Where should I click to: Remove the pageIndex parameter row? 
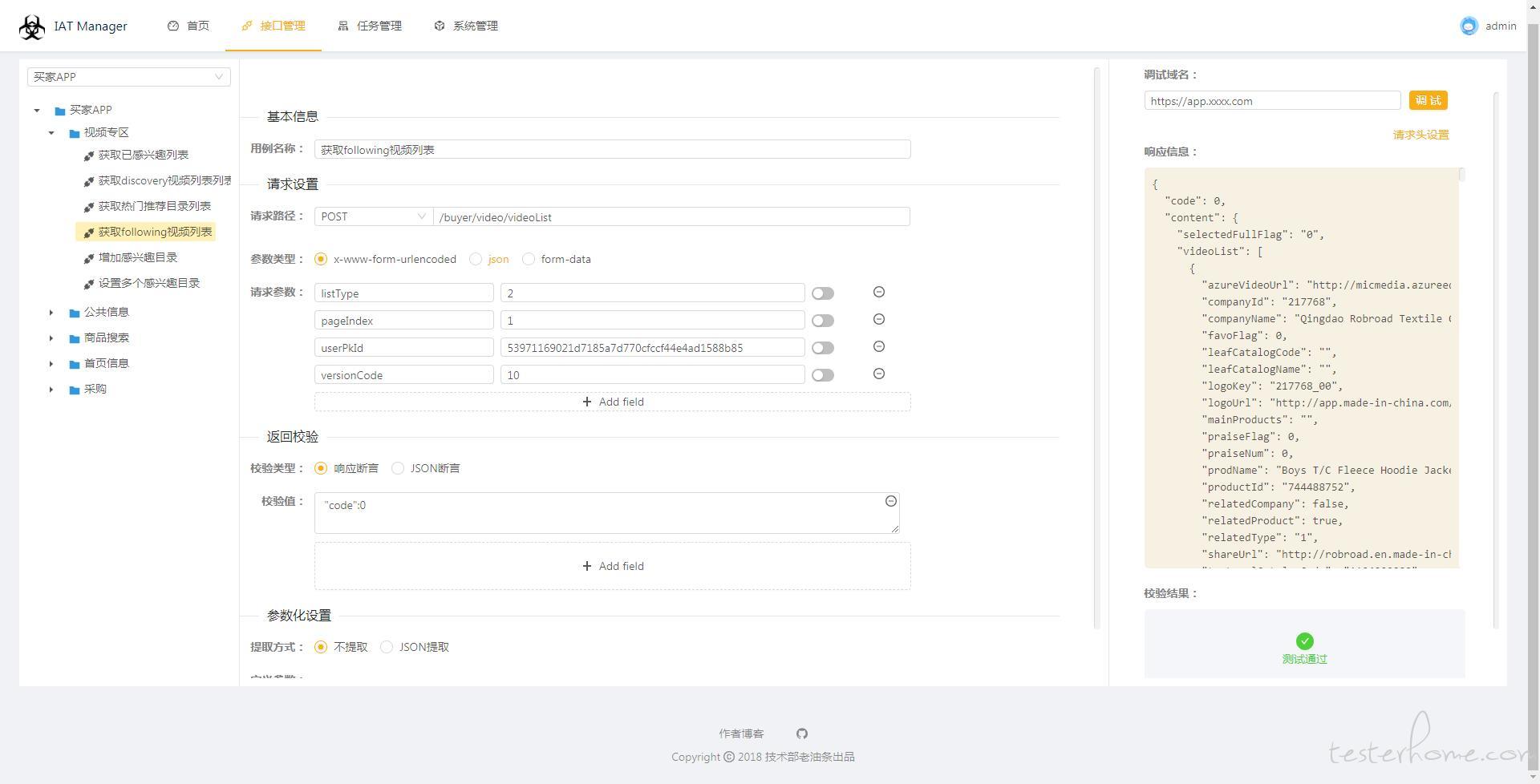(879, 320)
